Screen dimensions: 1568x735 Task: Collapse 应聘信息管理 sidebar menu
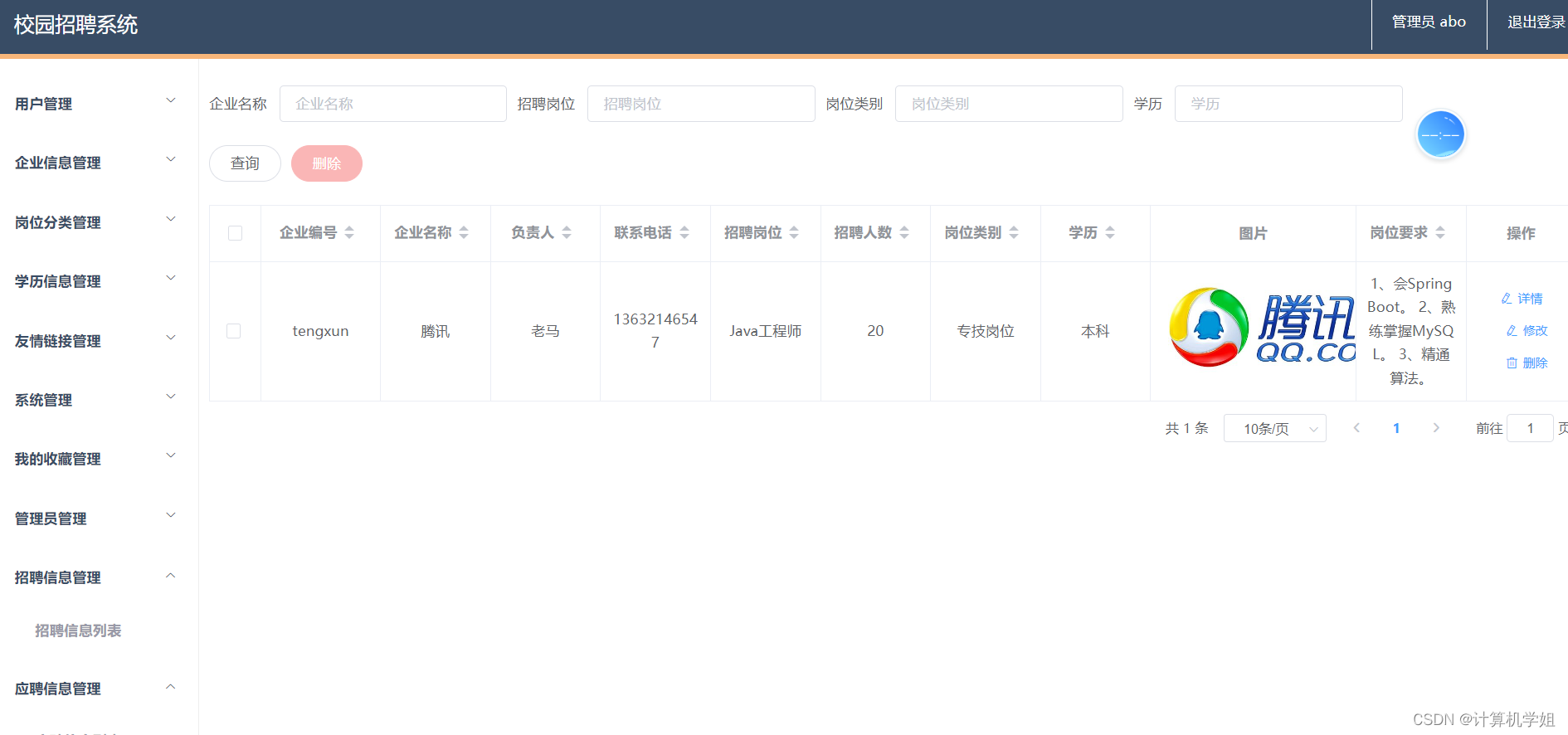click(x=100, y=689)
